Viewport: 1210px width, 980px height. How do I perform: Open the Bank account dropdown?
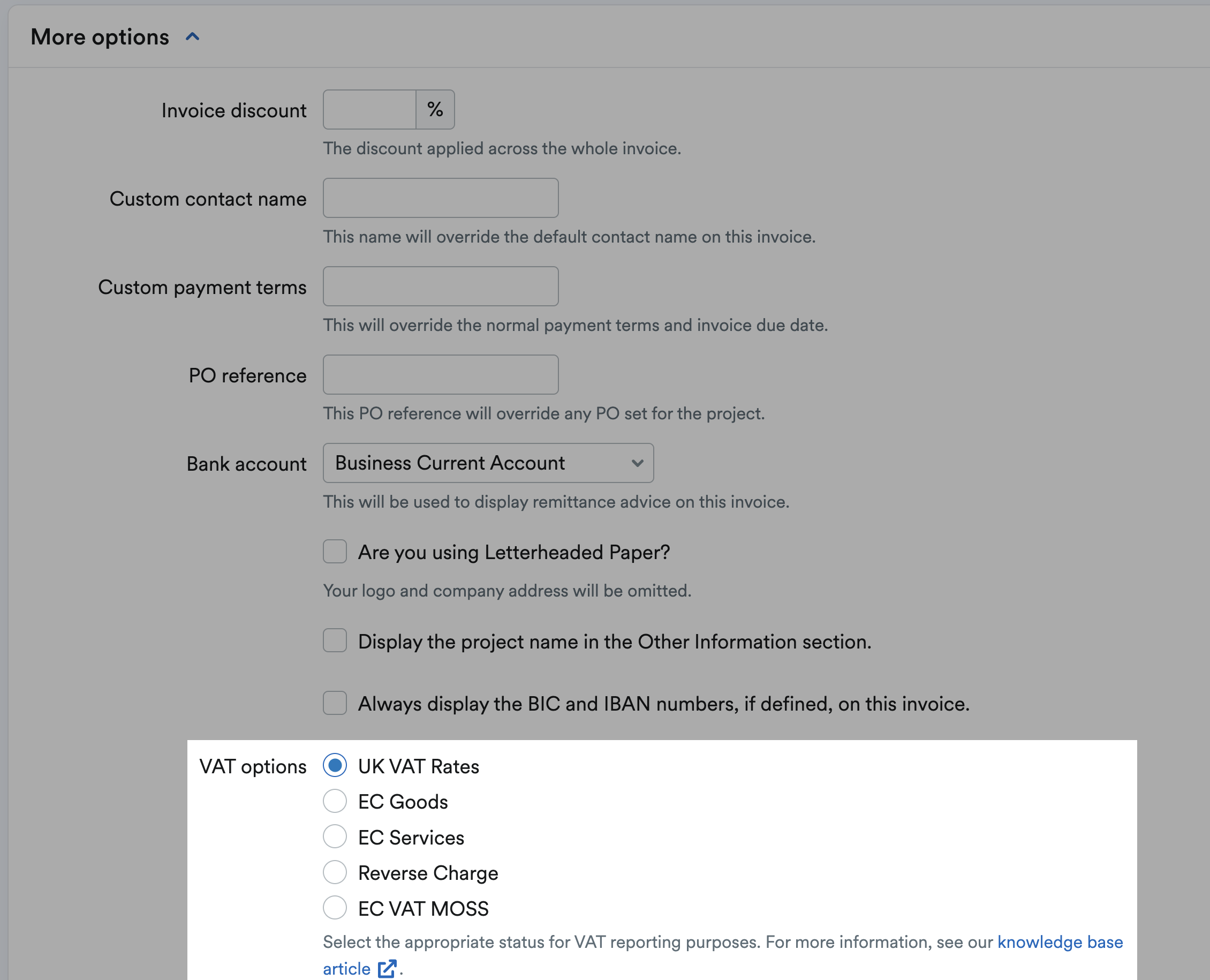pyautogui.click(x=488, y=463)
